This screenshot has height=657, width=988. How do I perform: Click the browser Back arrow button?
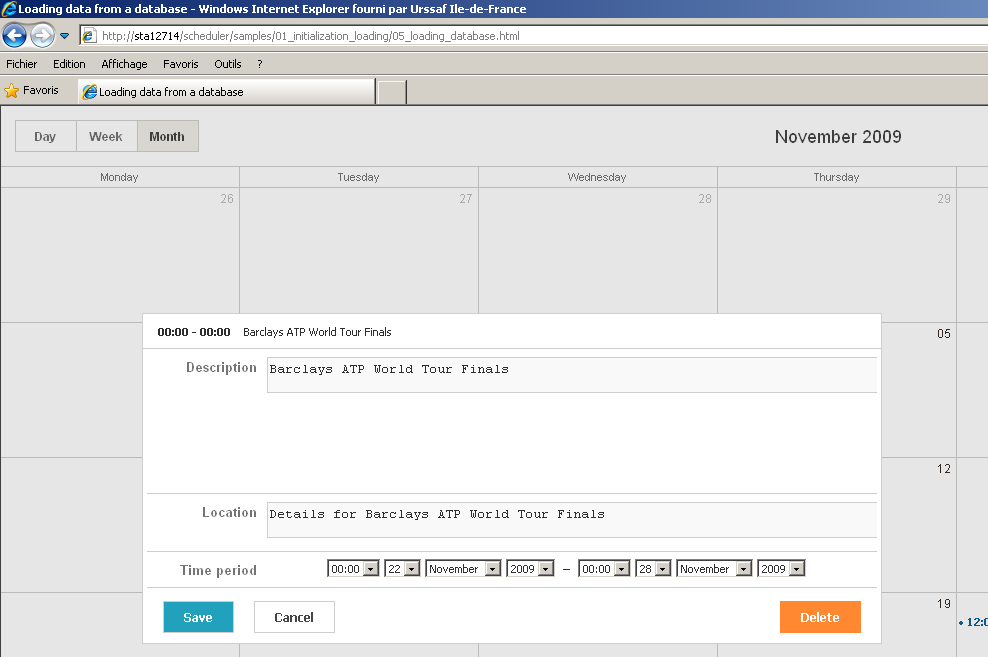point(14,35)
